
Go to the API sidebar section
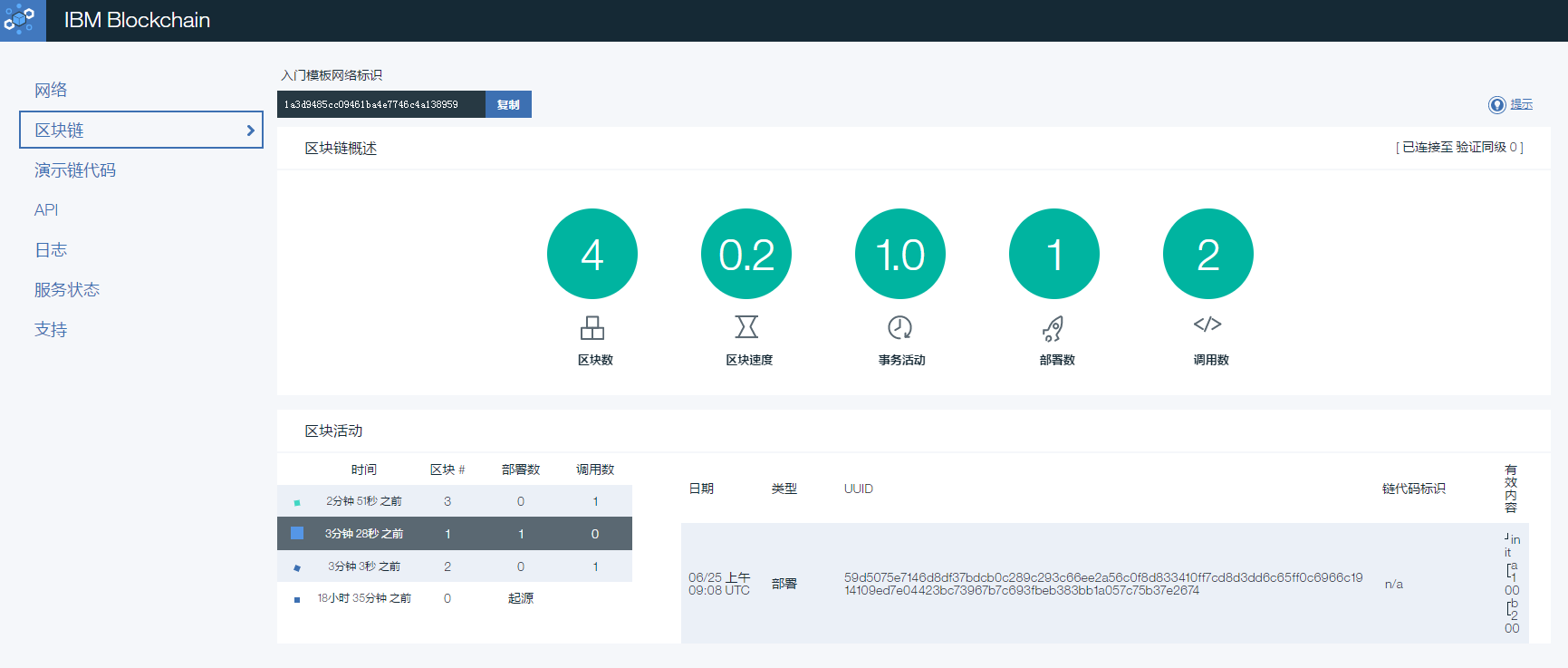(46, 210)
